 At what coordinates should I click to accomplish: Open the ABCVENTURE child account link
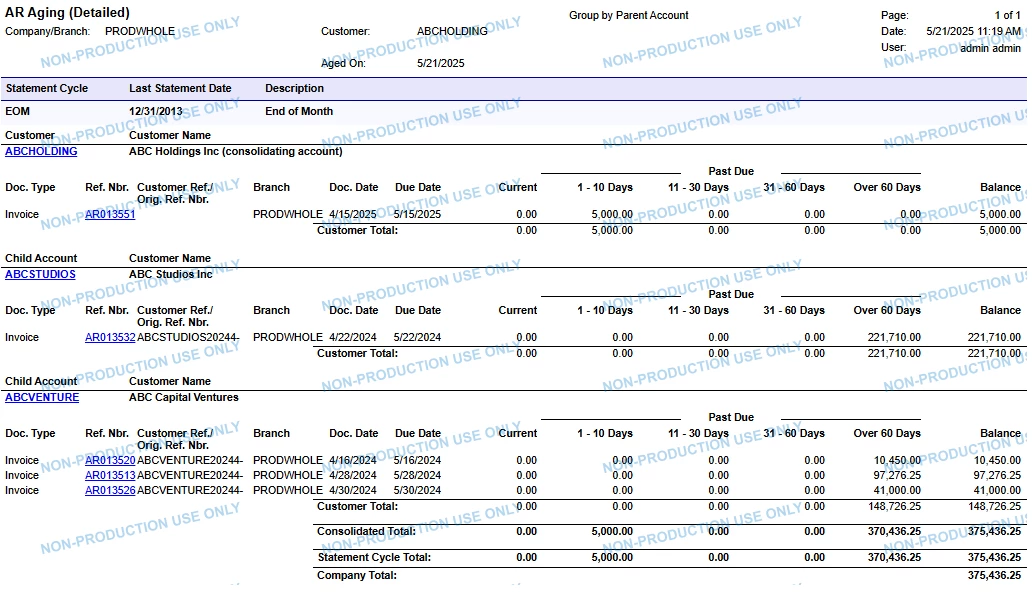pyautogui.click(x=42, y=397)
